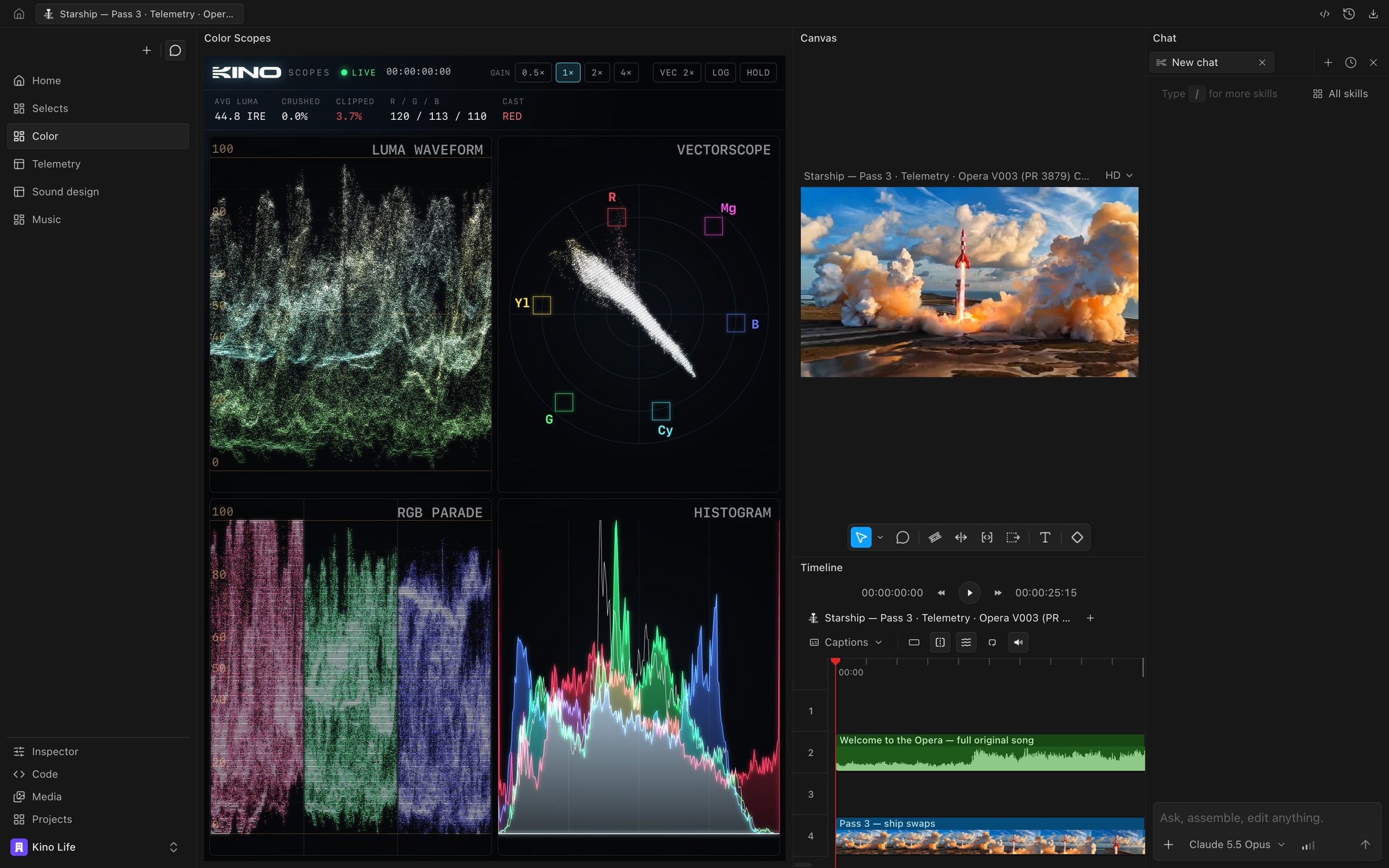Open Selects in the sidebar
This screenshot has width=1389, height=868.
pos(98,108)
